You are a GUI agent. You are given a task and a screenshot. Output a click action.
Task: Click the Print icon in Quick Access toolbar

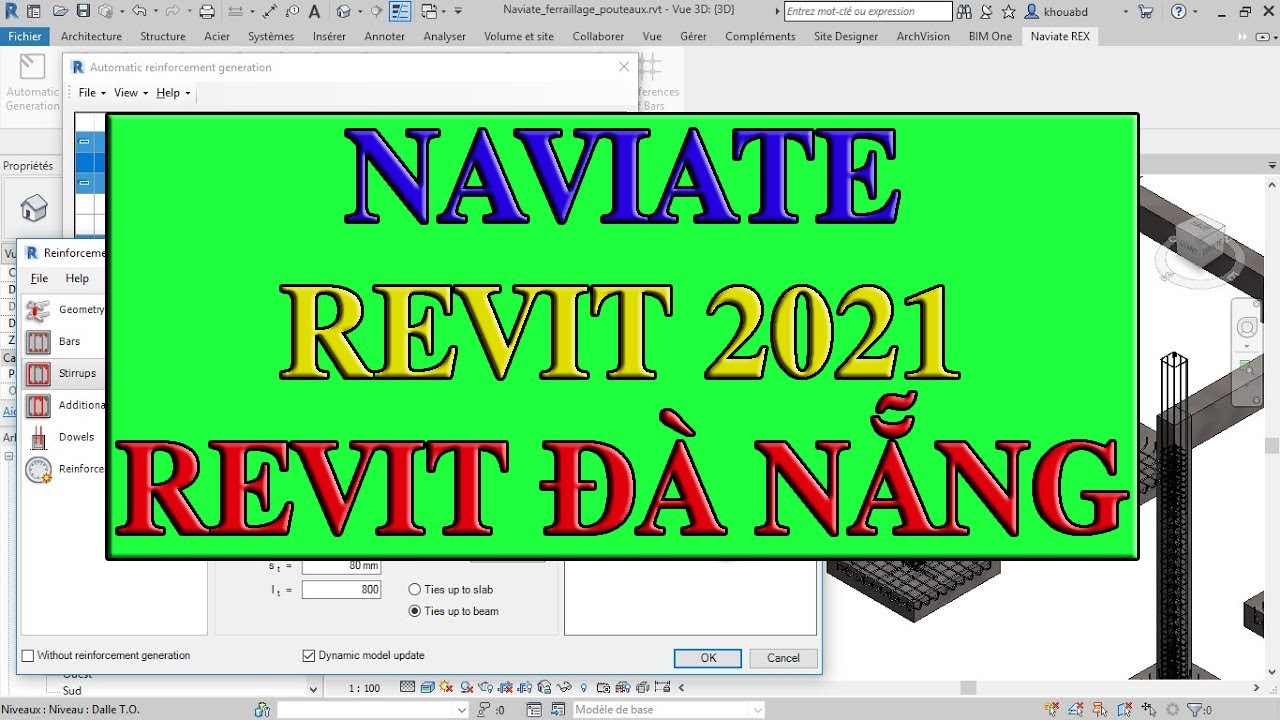208,10
